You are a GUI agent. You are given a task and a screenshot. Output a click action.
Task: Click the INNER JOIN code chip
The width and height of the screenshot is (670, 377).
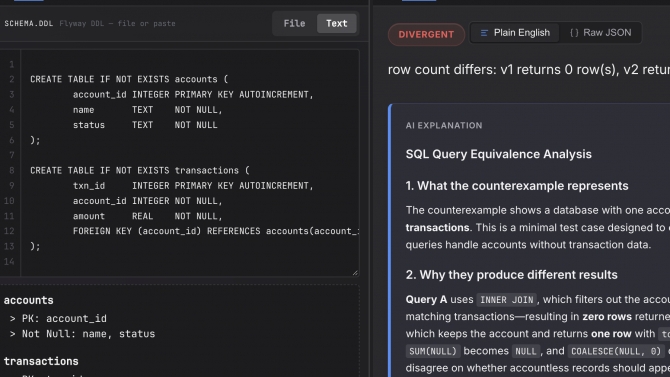(x=506, y=300)
